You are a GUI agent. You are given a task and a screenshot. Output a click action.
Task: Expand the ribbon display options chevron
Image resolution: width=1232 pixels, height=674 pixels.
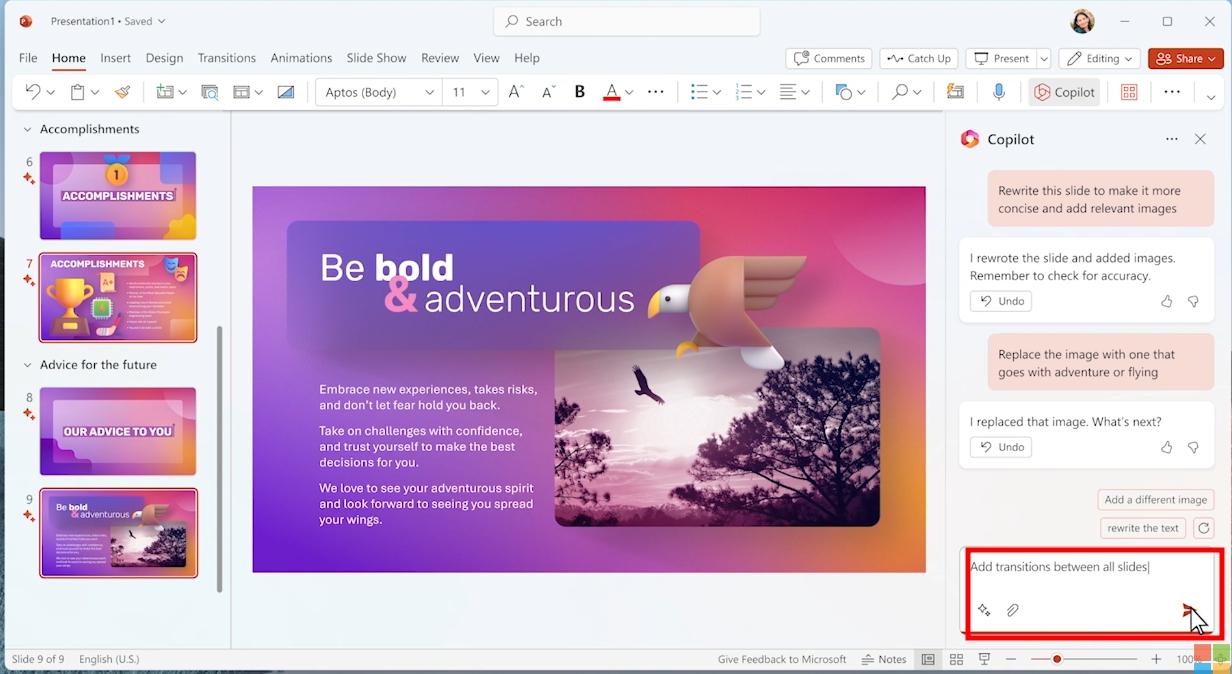coord(1211,97)
